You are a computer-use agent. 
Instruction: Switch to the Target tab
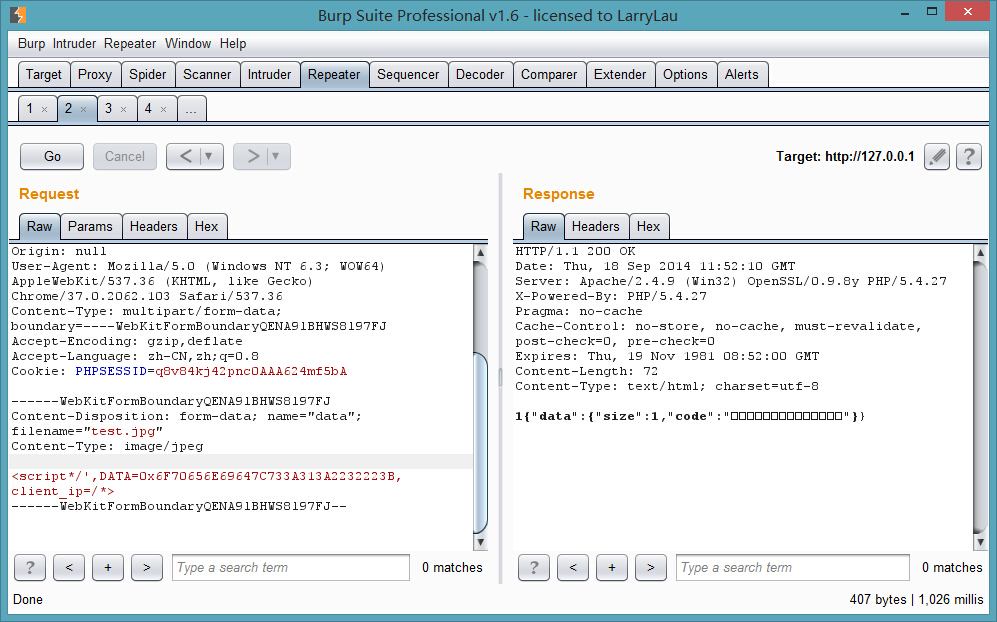click(x=44, y=74)
